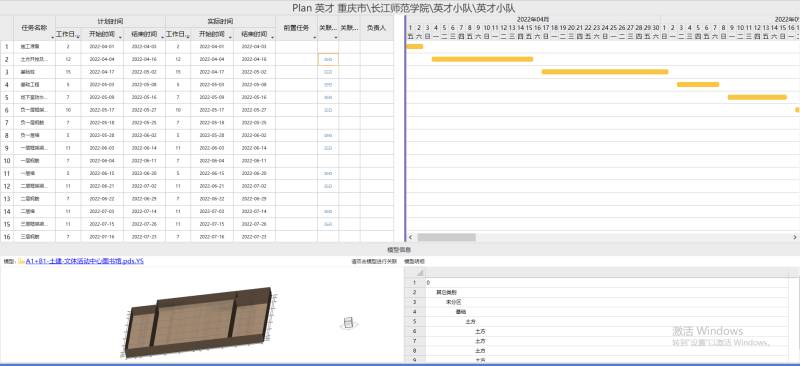Click the model link icon in row 6
800x366 pixels.
(x=328, y=110)
